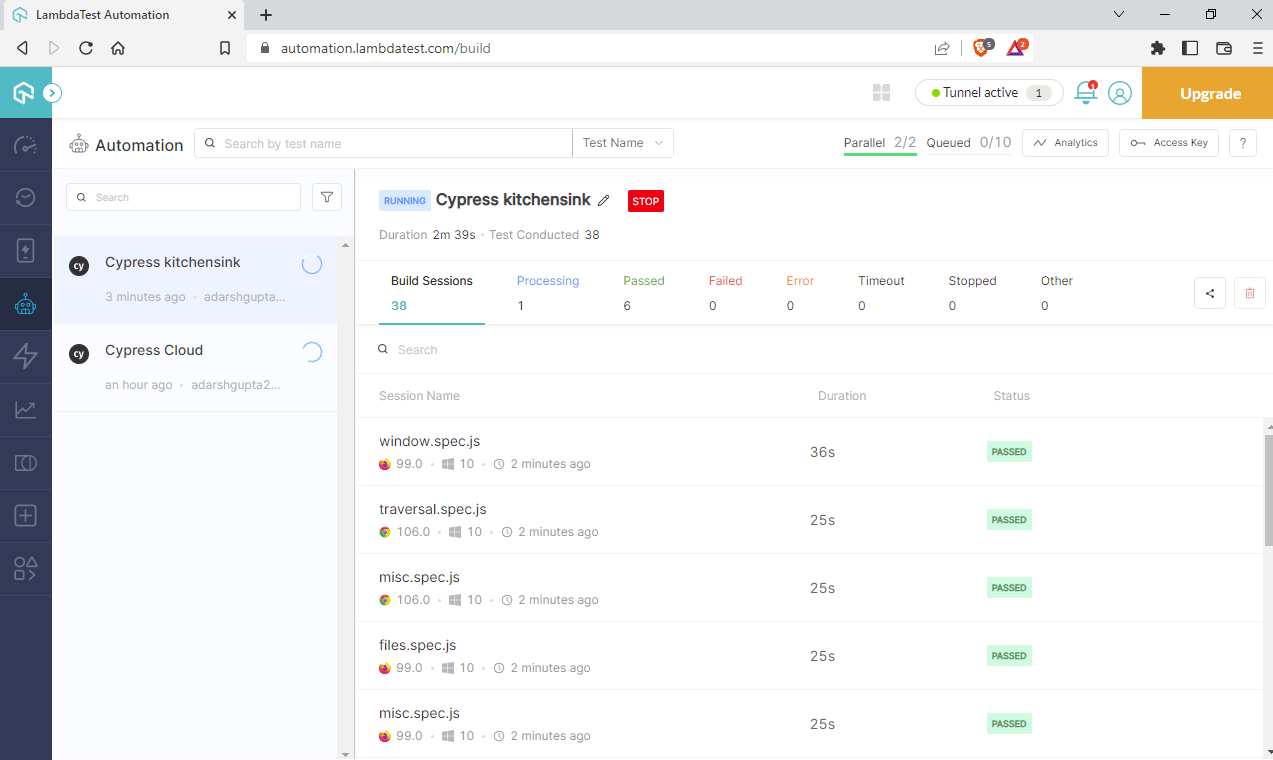Click the filter funnel icon
This screenshot has width=1273, height=760.
point(327,197)
